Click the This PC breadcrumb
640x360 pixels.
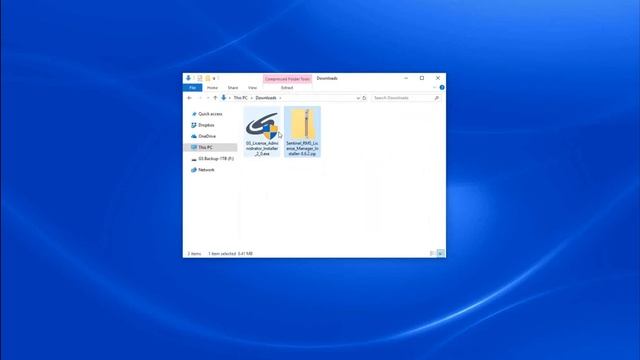click(x=240, y=98)
